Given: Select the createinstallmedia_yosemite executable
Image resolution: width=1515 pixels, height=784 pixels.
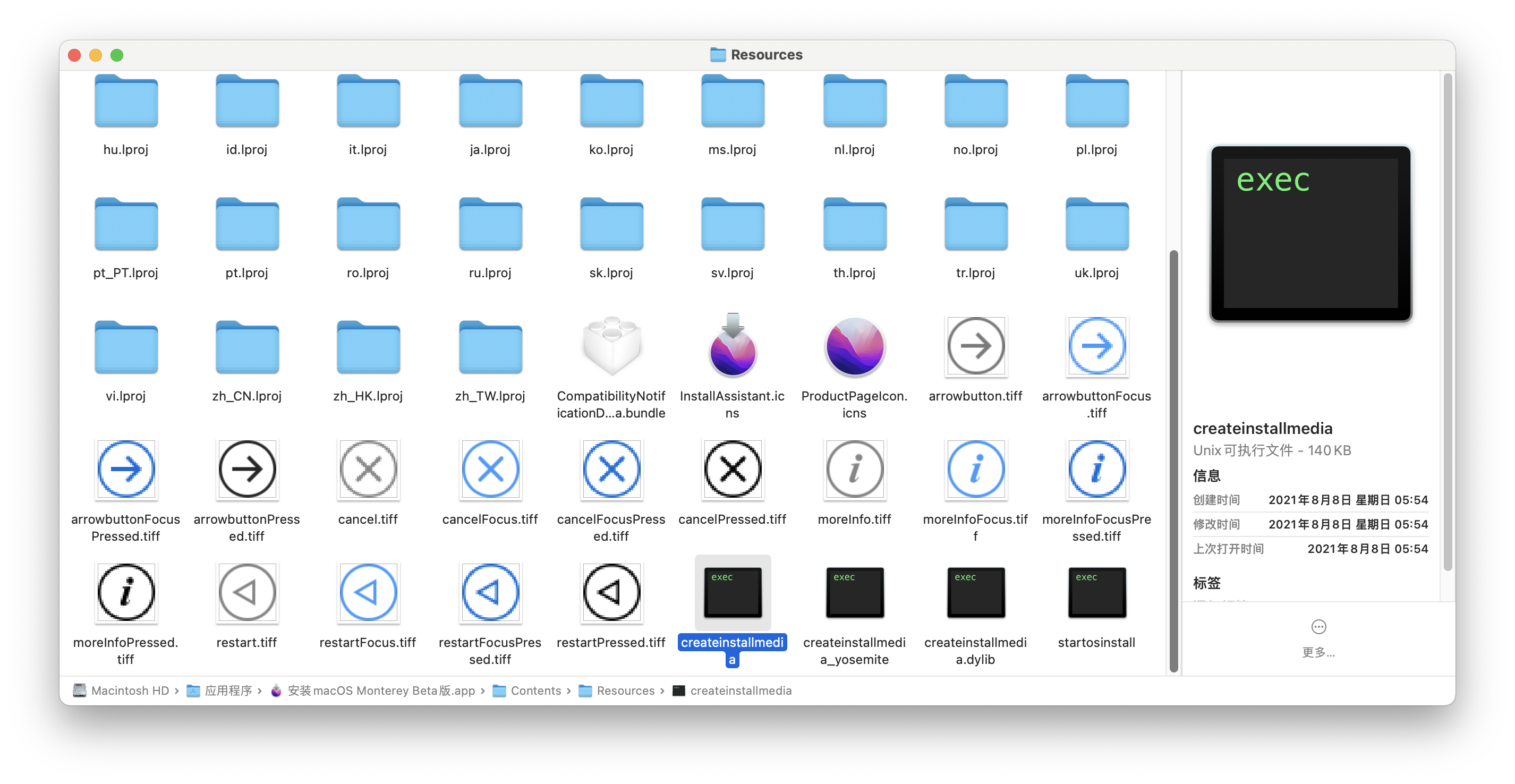Looking at the screenshot, I should (854, 593).
